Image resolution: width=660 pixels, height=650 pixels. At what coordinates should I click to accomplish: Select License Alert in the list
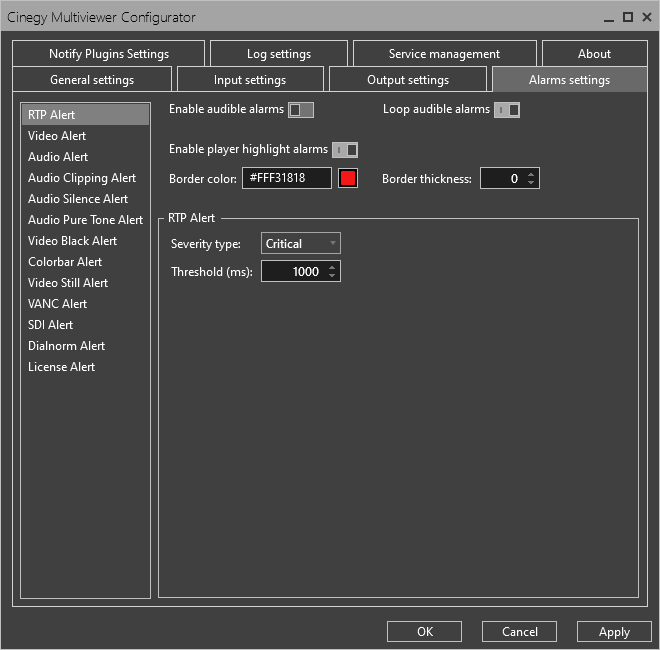pyautogui.click(x=85, y=367)
